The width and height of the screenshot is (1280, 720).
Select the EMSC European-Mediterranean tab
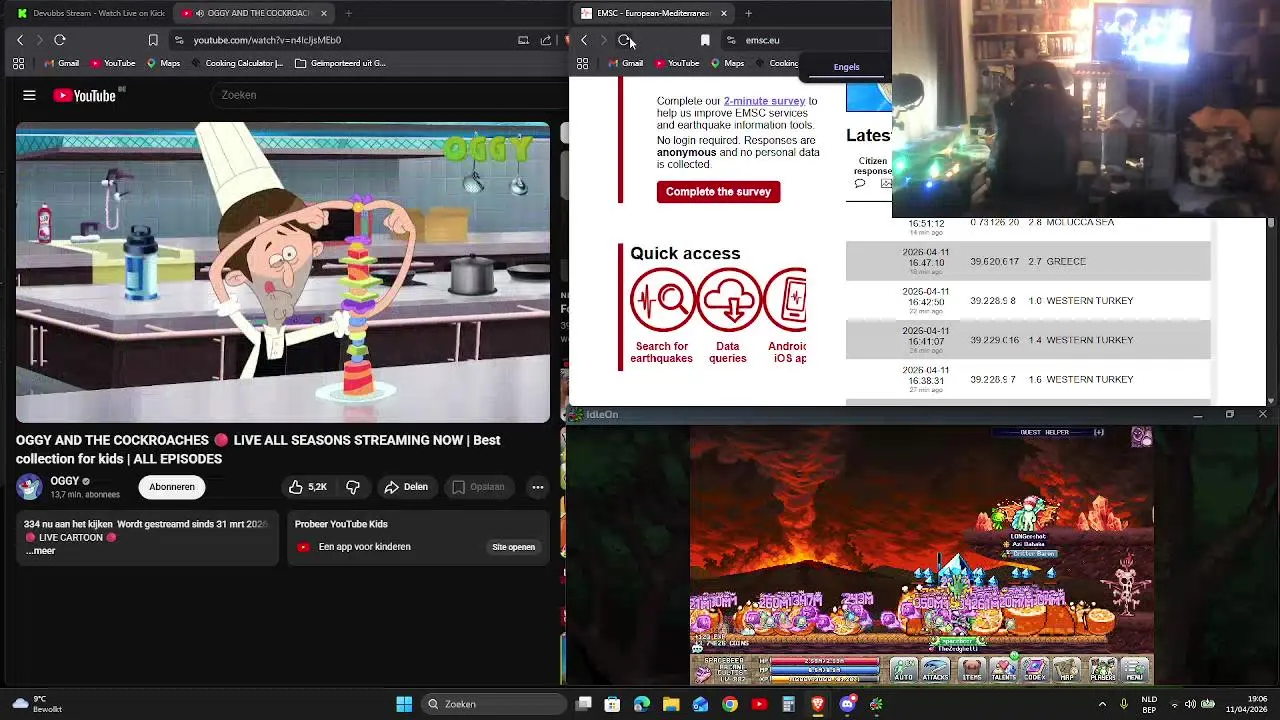tap(654, 13)
